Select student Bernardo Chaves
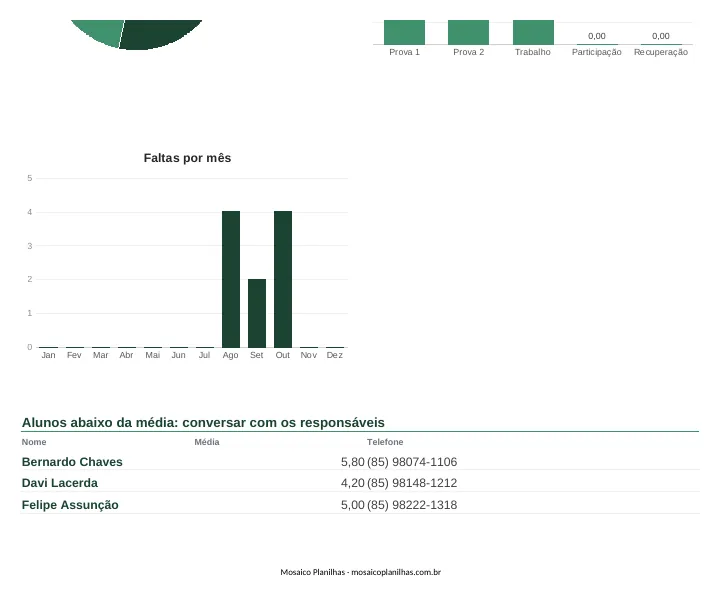The height and width of the screenshot is (597, 719). [72, 462]
